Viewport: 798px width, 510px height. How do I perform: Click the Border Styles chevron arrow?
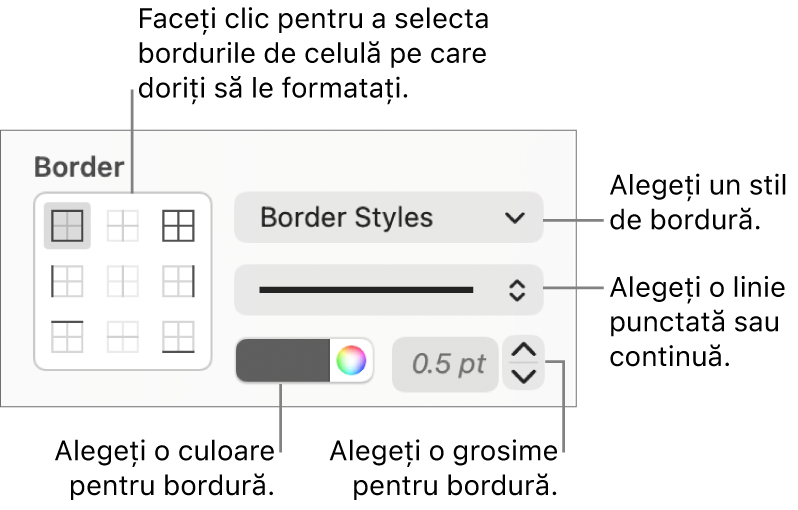[x=515, y=218]
